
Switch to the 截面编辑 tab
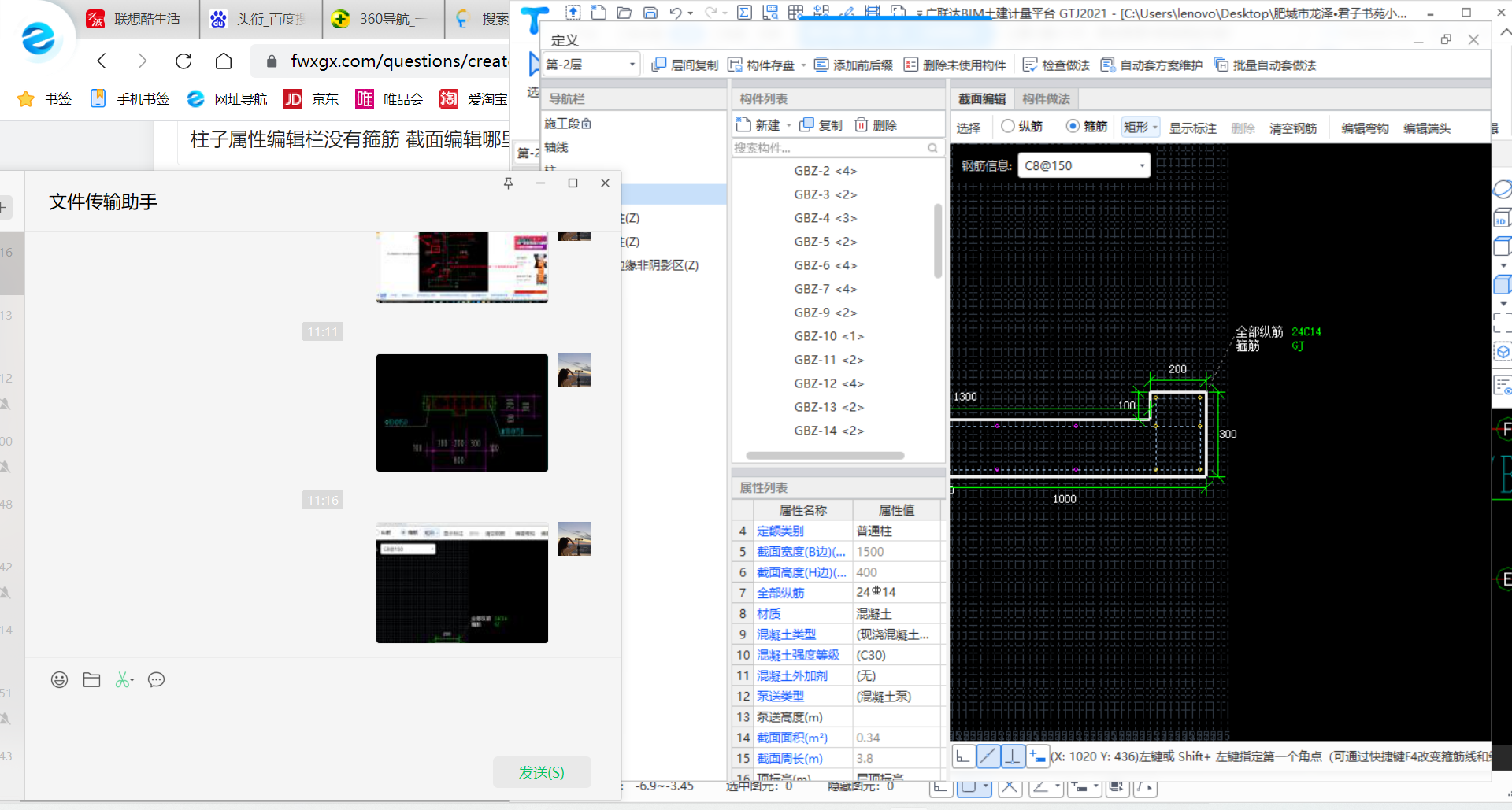pyautogui.click(x=982, y=99)
